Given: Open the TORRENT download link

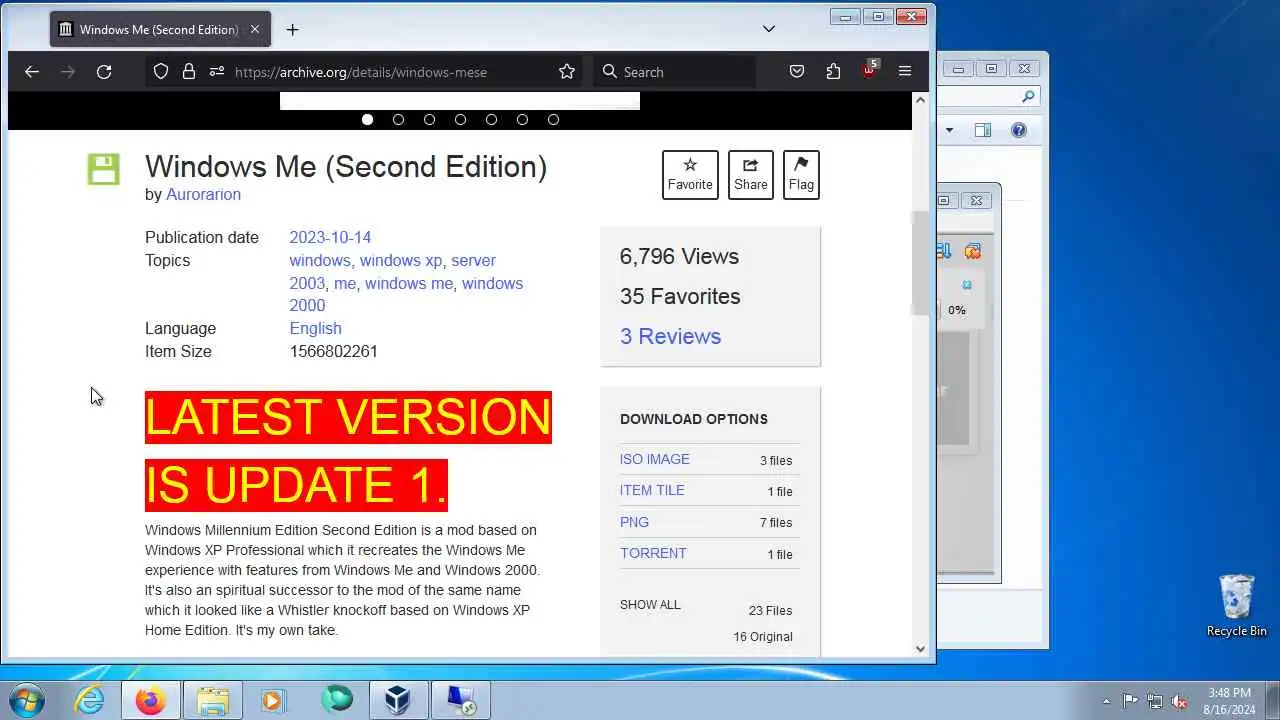Looking at the screenshot, I should pyautogui.click(x=653, y=553).
